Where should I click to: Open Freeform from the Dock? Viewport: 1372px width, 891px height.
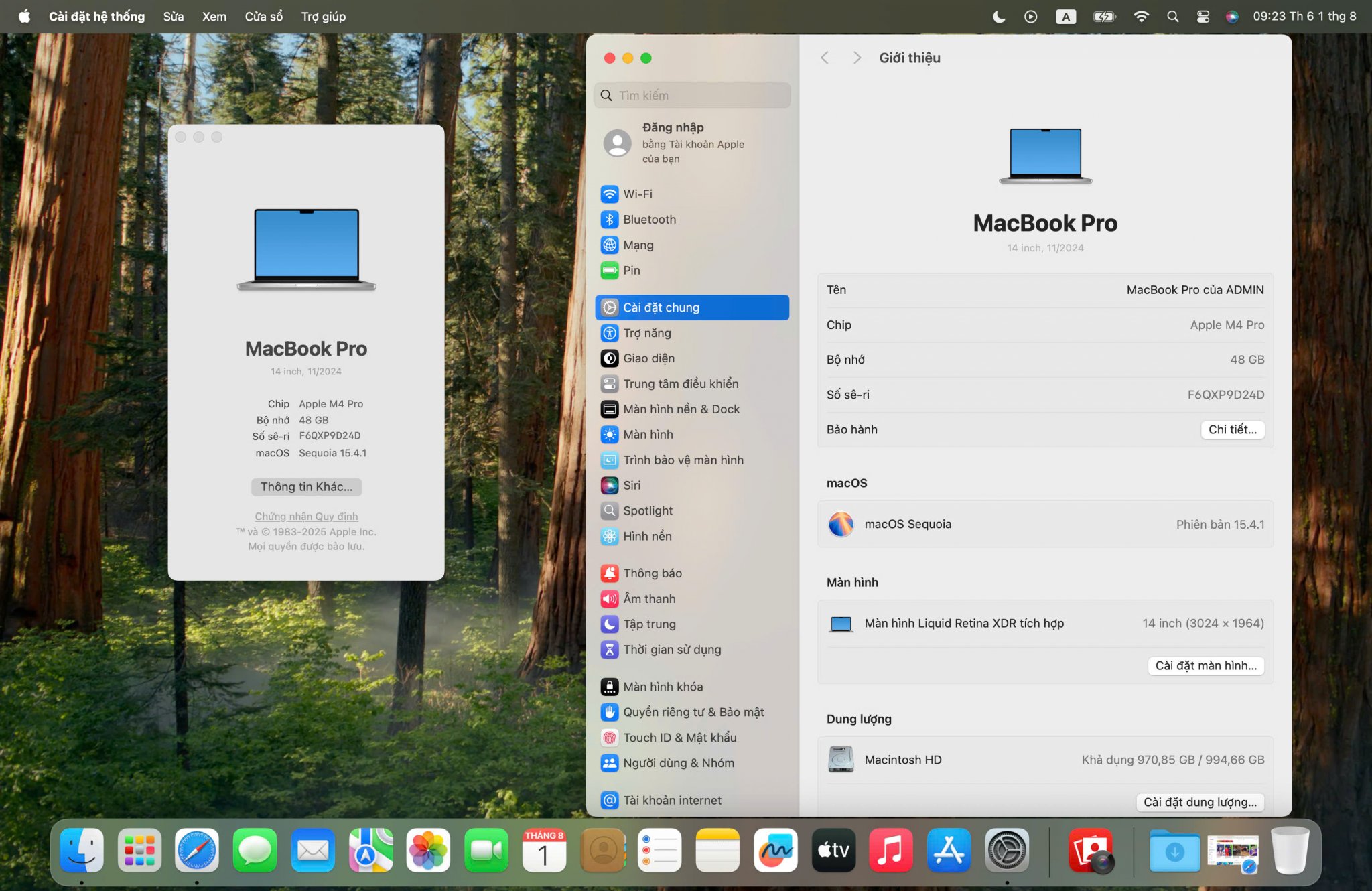[775, 850]
